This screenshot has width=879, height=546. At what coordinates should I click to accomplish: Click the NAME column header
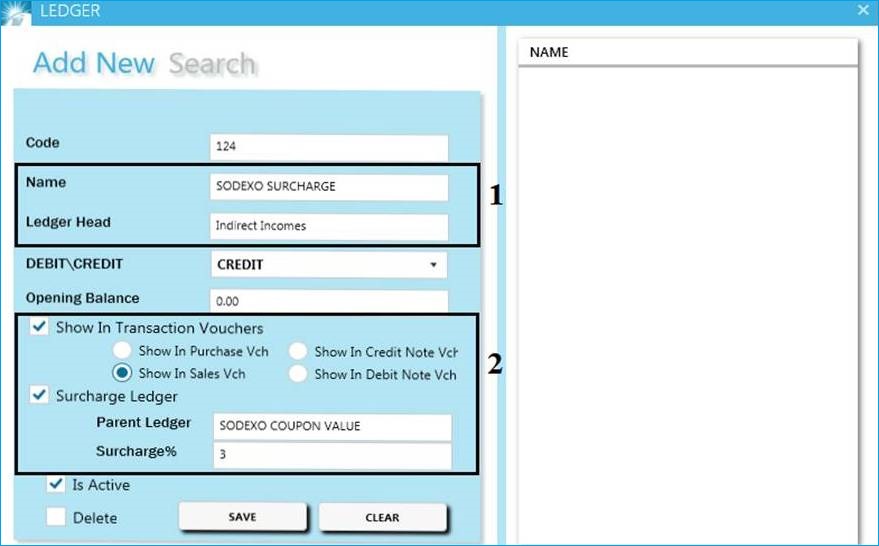[x=688, y=52]
